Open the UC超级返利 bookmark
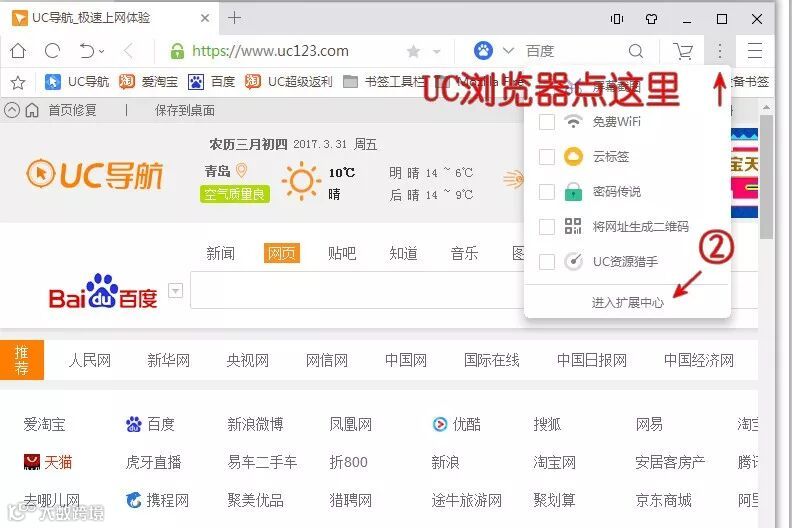This screenshot has width=792, height=528. [x=288, y=81]
